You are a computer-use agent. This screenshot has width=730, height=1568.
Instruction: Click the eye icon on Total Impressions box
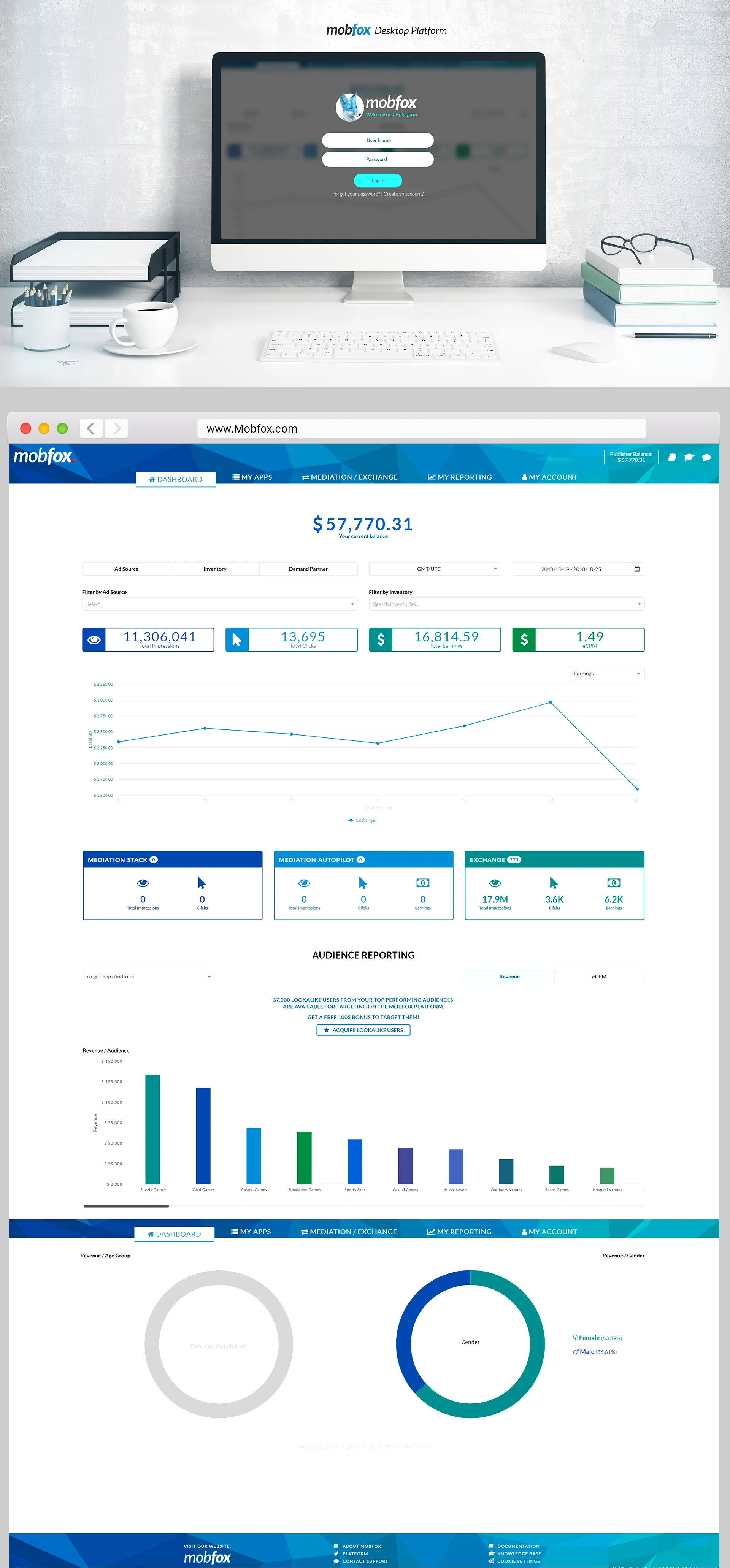(94, 639)
